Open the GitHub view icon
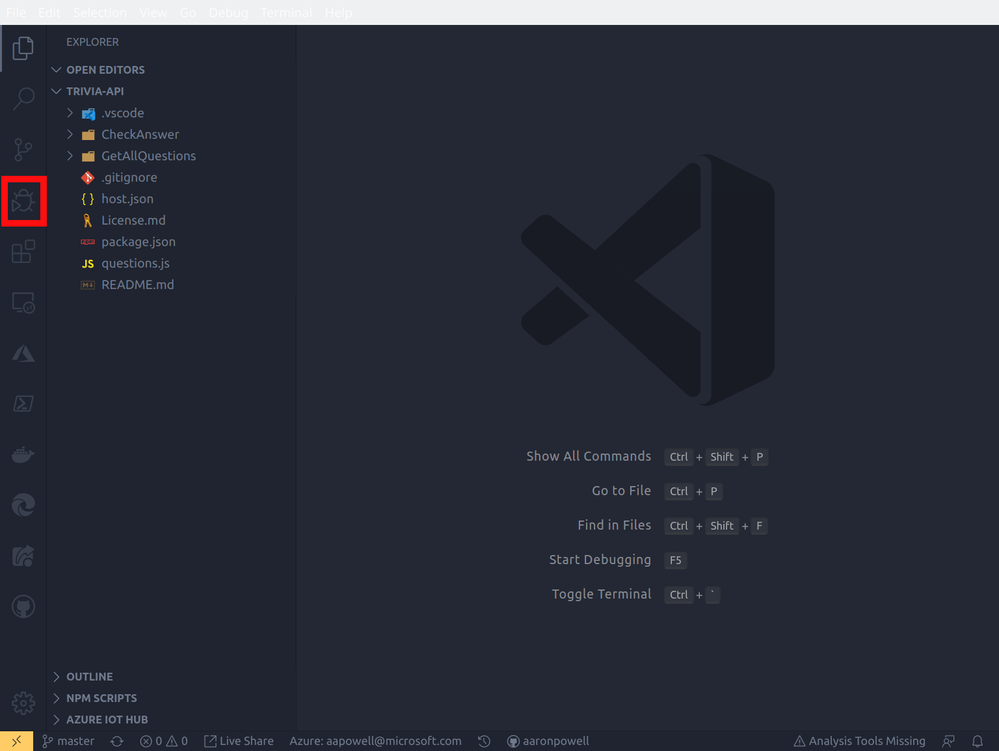 tap(23, 606)
